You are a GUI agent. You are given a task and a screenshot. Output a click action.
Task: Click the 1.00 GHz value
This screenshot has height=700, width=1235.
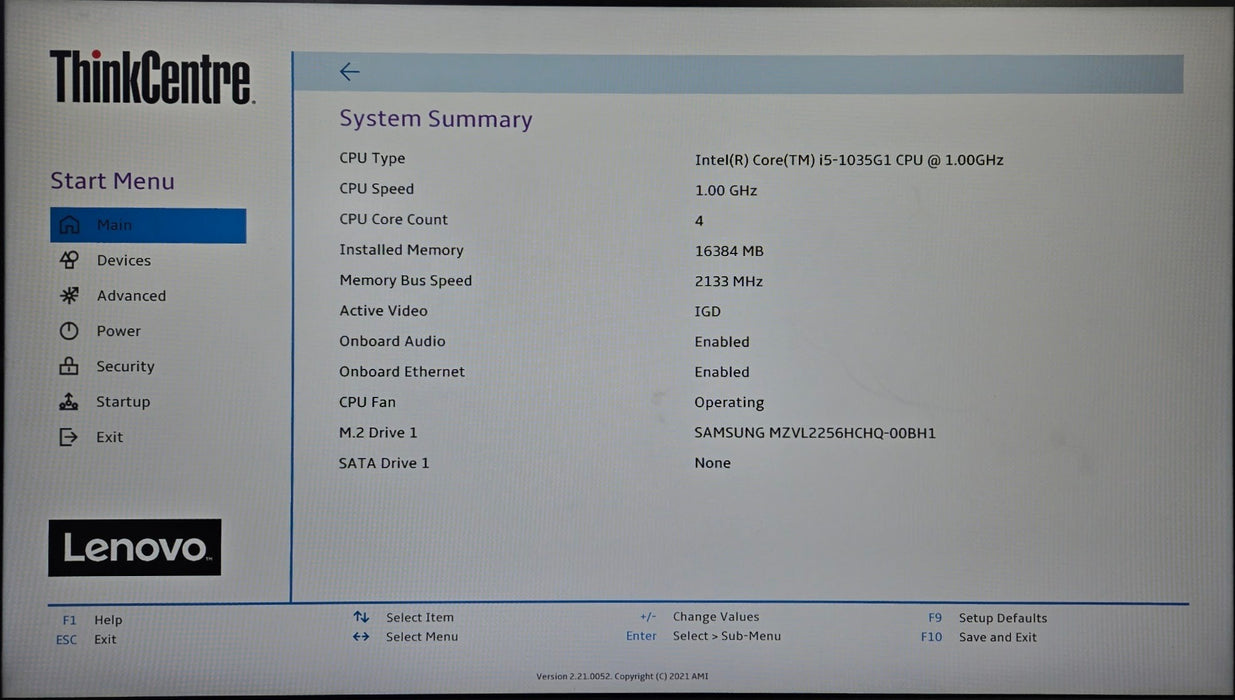point(726,190)
